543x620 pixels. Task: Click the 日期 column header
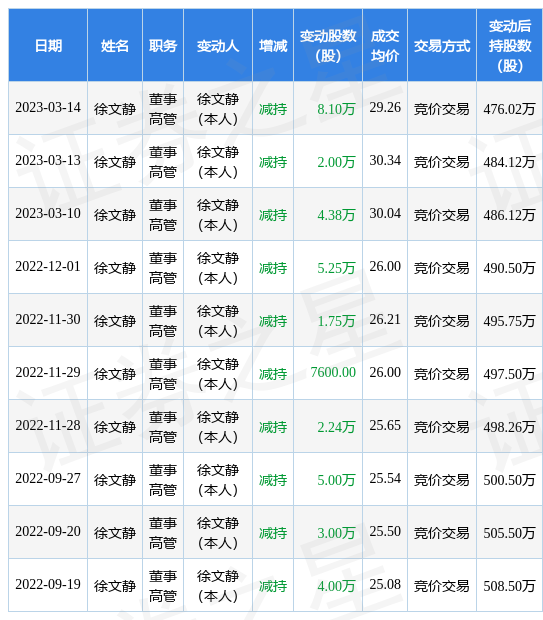(48, 46)
